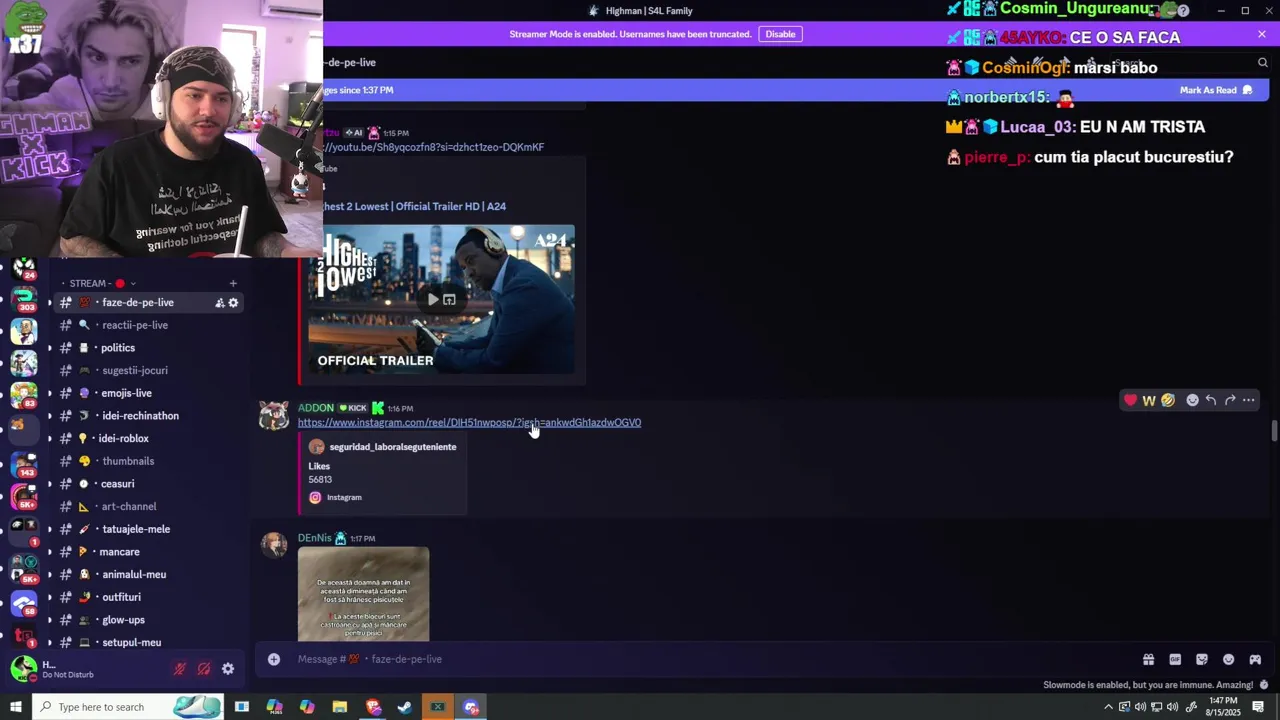Viewport: 1280px width, 720px height.
Task: Open the Windows Start menu
Action: pos(15,707)
